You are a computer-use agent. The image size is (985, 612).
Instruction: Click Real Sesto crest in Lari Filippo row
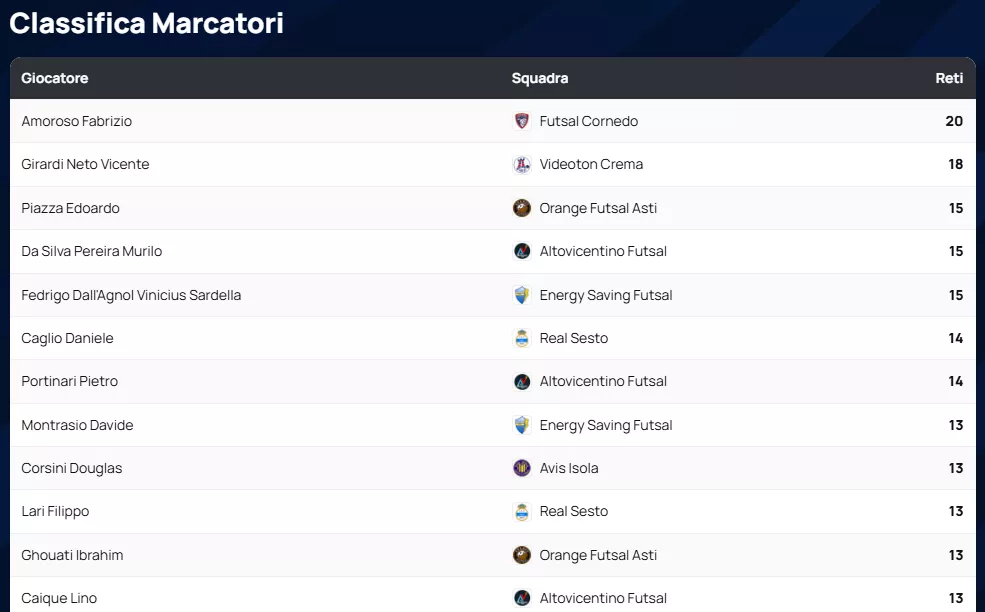[522, 511]
